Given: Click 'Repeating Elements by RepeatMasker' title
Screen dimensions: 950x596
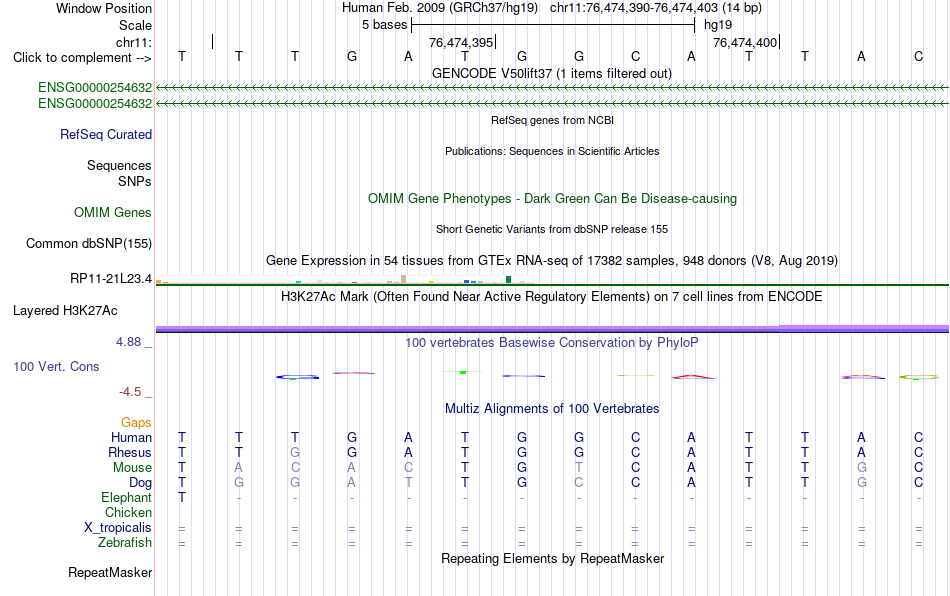Looking at the screenshot, I should tap(552, 558).
